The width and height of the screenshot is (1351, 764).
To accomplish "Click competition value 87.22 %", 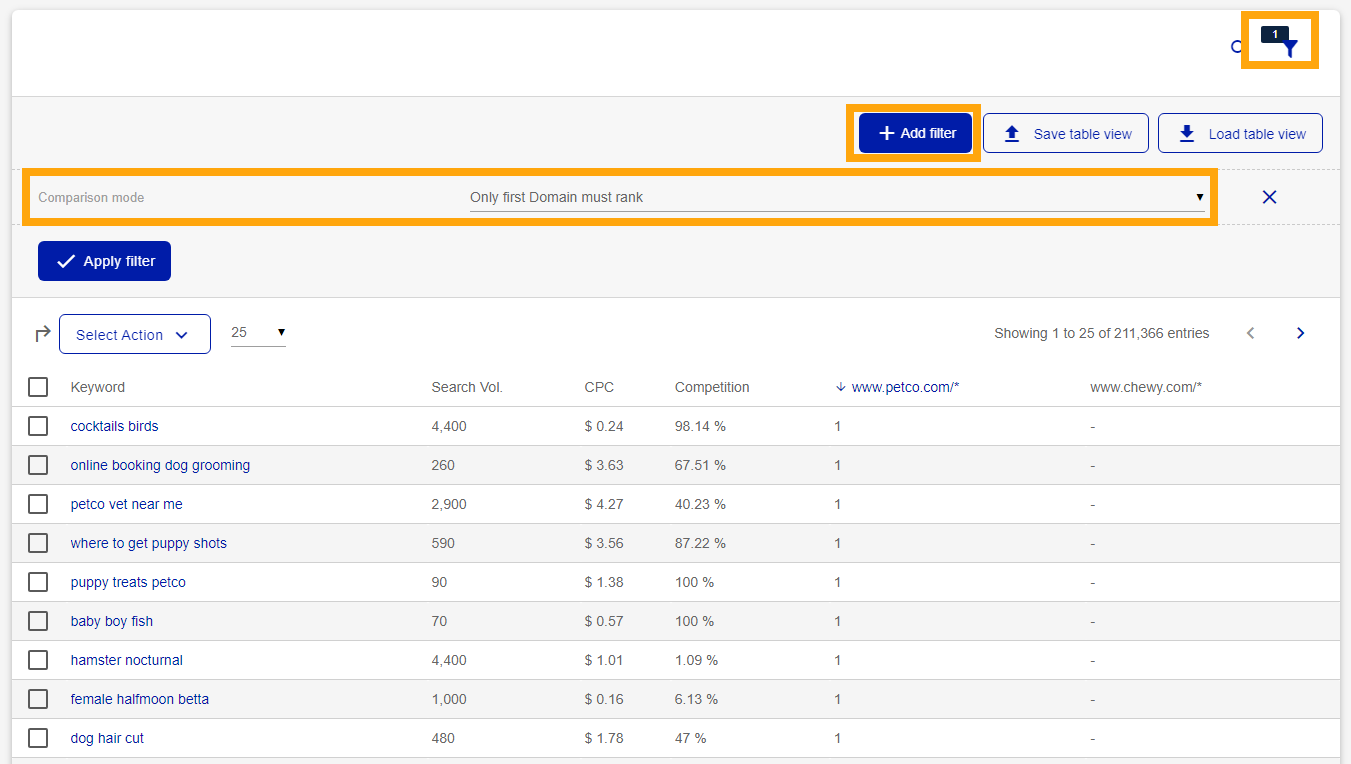I will [700, 543].
